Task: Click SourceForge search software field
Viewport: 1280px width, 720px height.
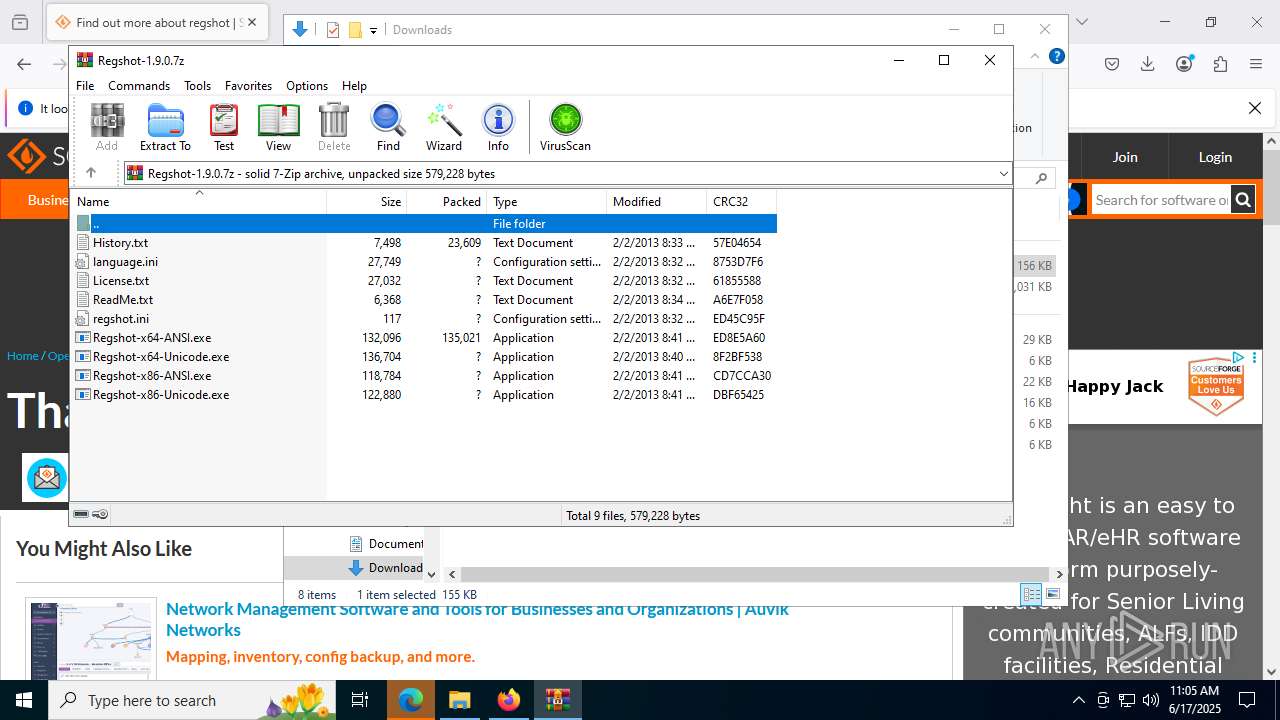Action: point(1161,200)
